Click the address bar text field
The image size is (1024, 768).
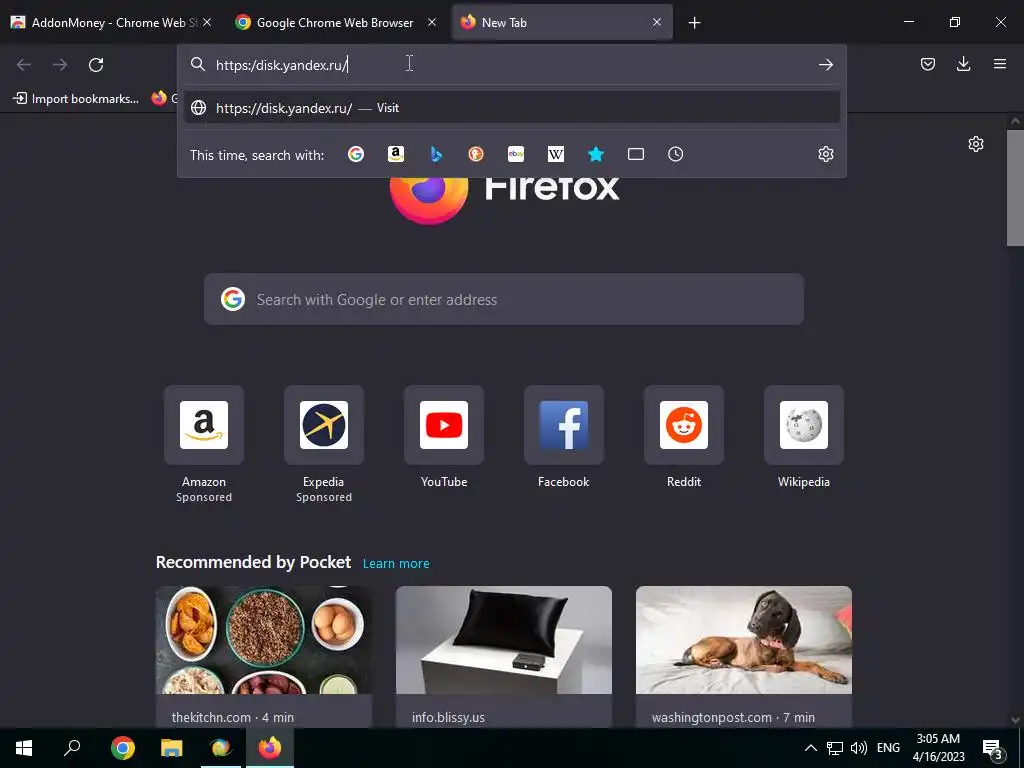pos(512,65)
